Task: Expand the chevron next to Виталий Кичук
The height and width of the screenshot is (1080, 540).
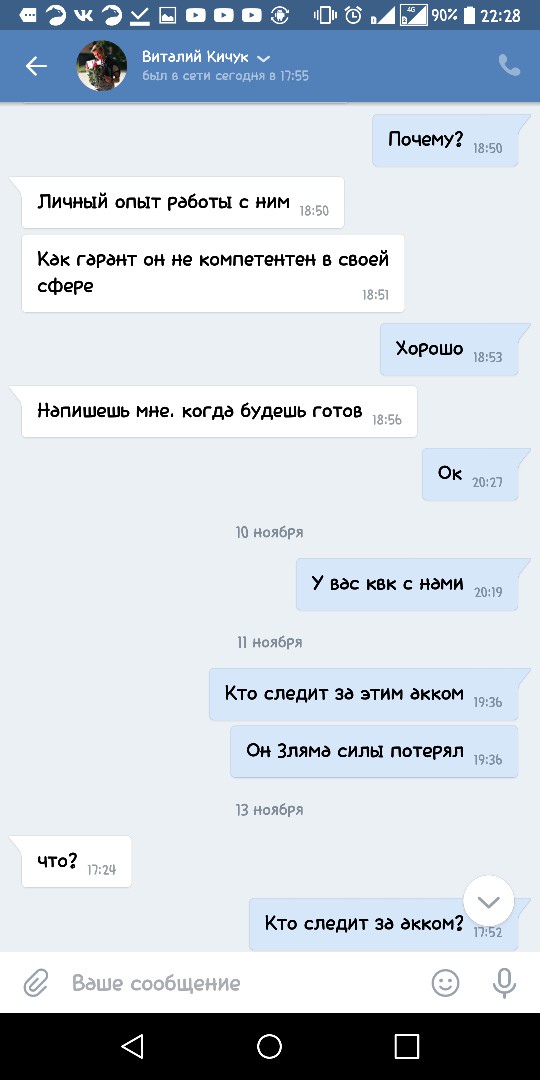Action: [263, 58]
